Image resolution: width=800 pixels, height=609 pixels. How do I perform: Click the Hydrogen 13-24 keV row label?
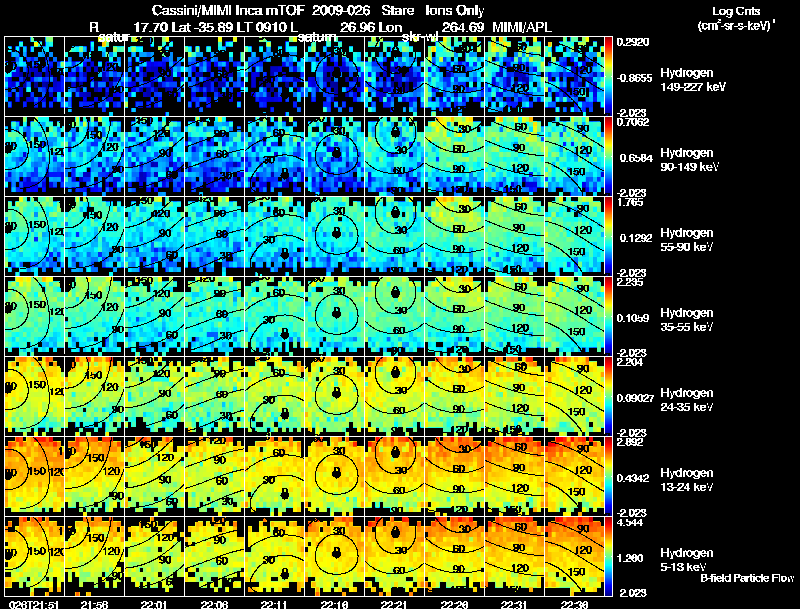[x=687, y=480]
